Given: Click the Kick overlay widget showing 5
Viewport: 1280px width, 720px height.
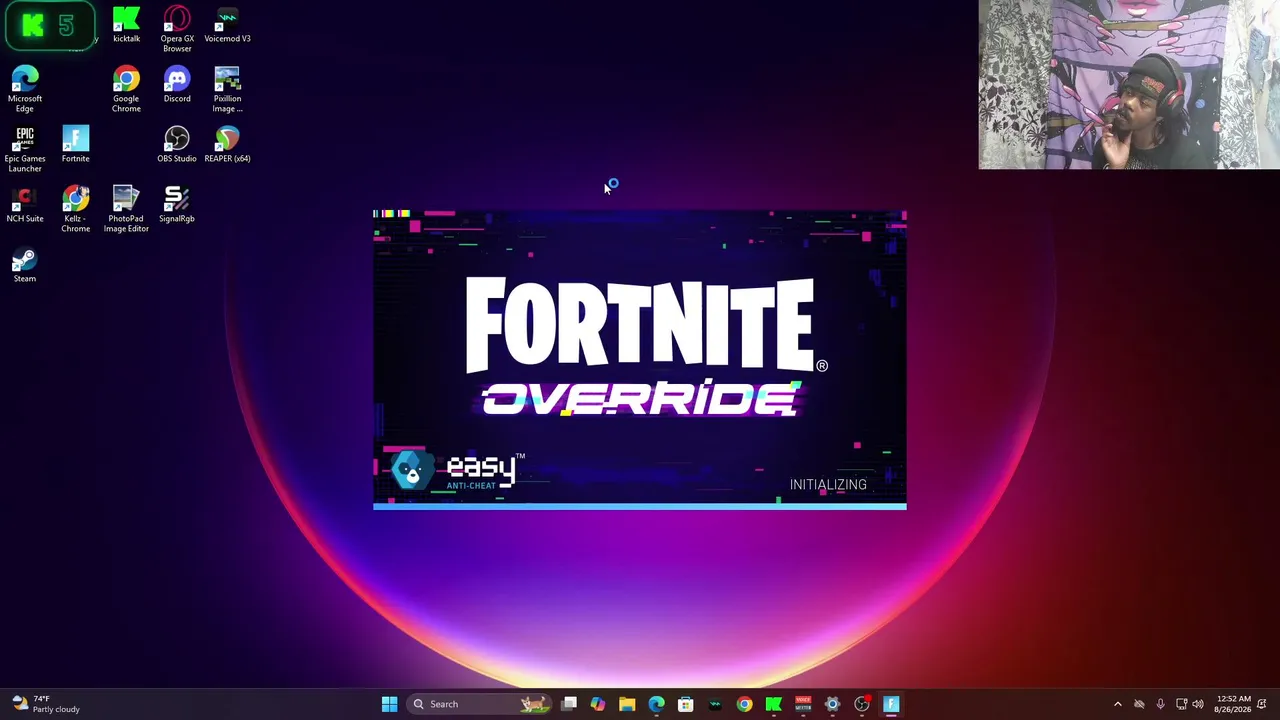Looking at the screenshot, I should click(50, 26).
